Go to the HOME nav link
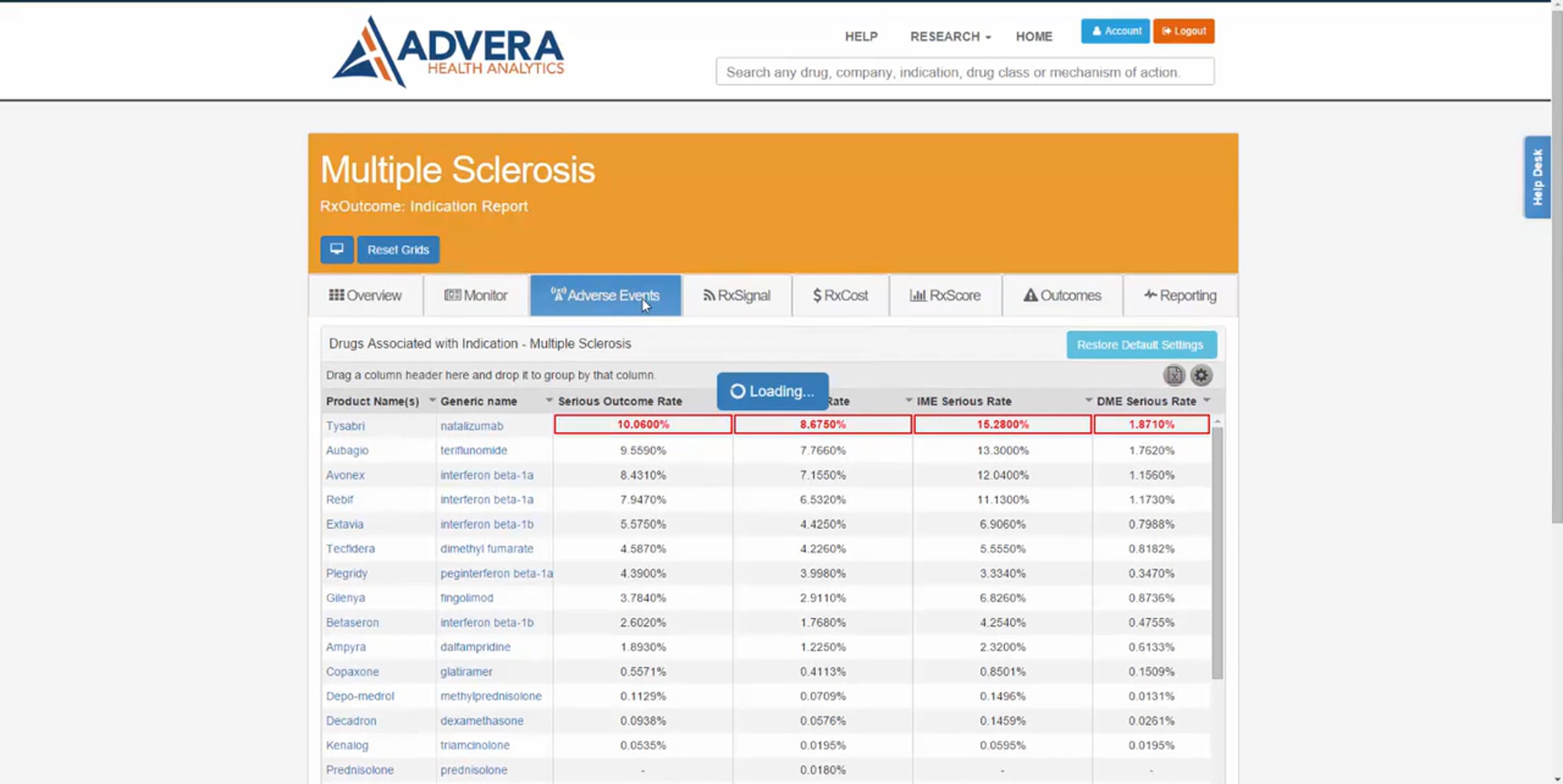The width and height of the screenshot is (1563, 784). (x=1034, y=36)
